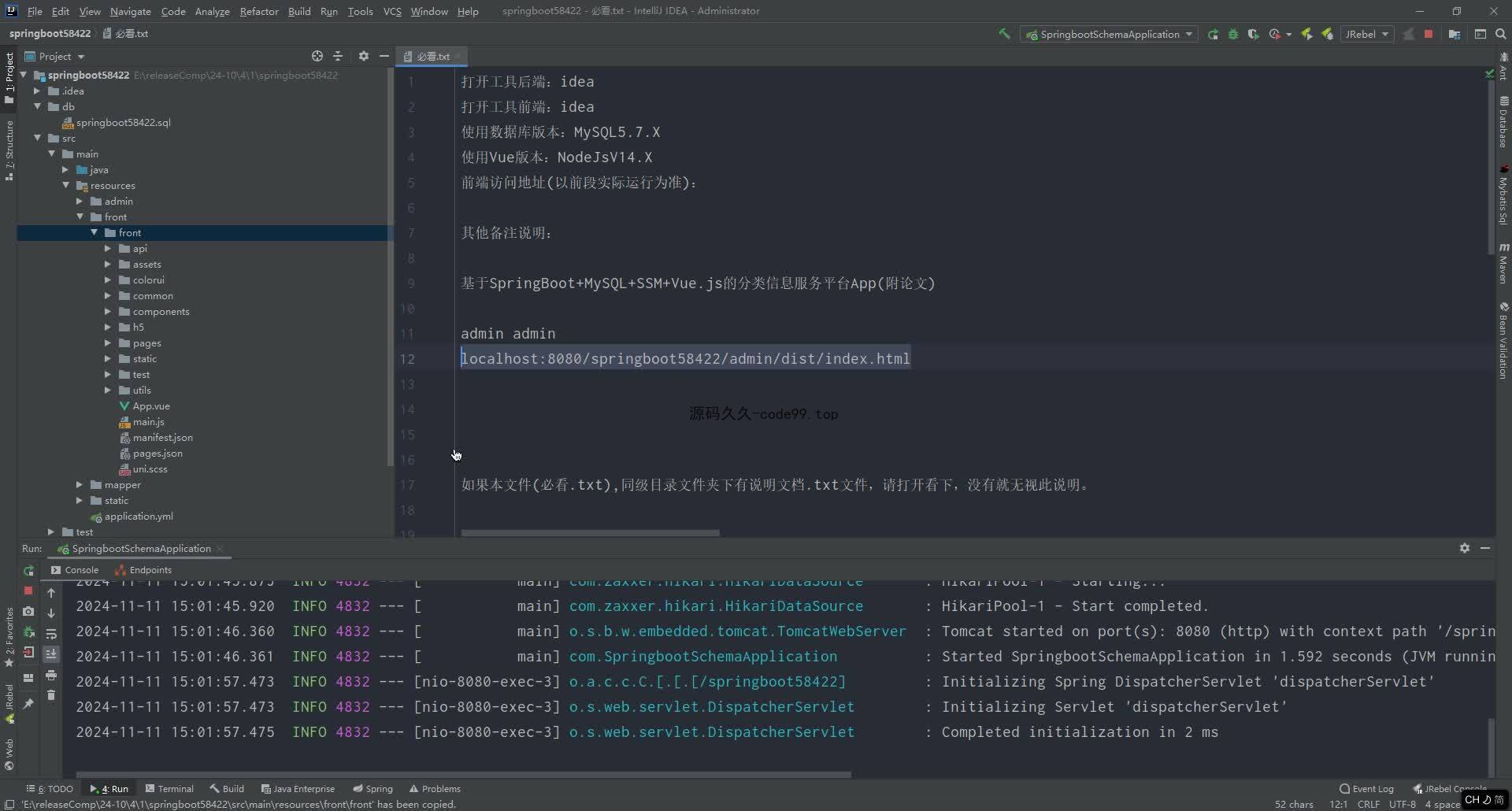Switch to the Console tab
Viewport: 1512px width, 811px height.
click(x=75, y=570)
